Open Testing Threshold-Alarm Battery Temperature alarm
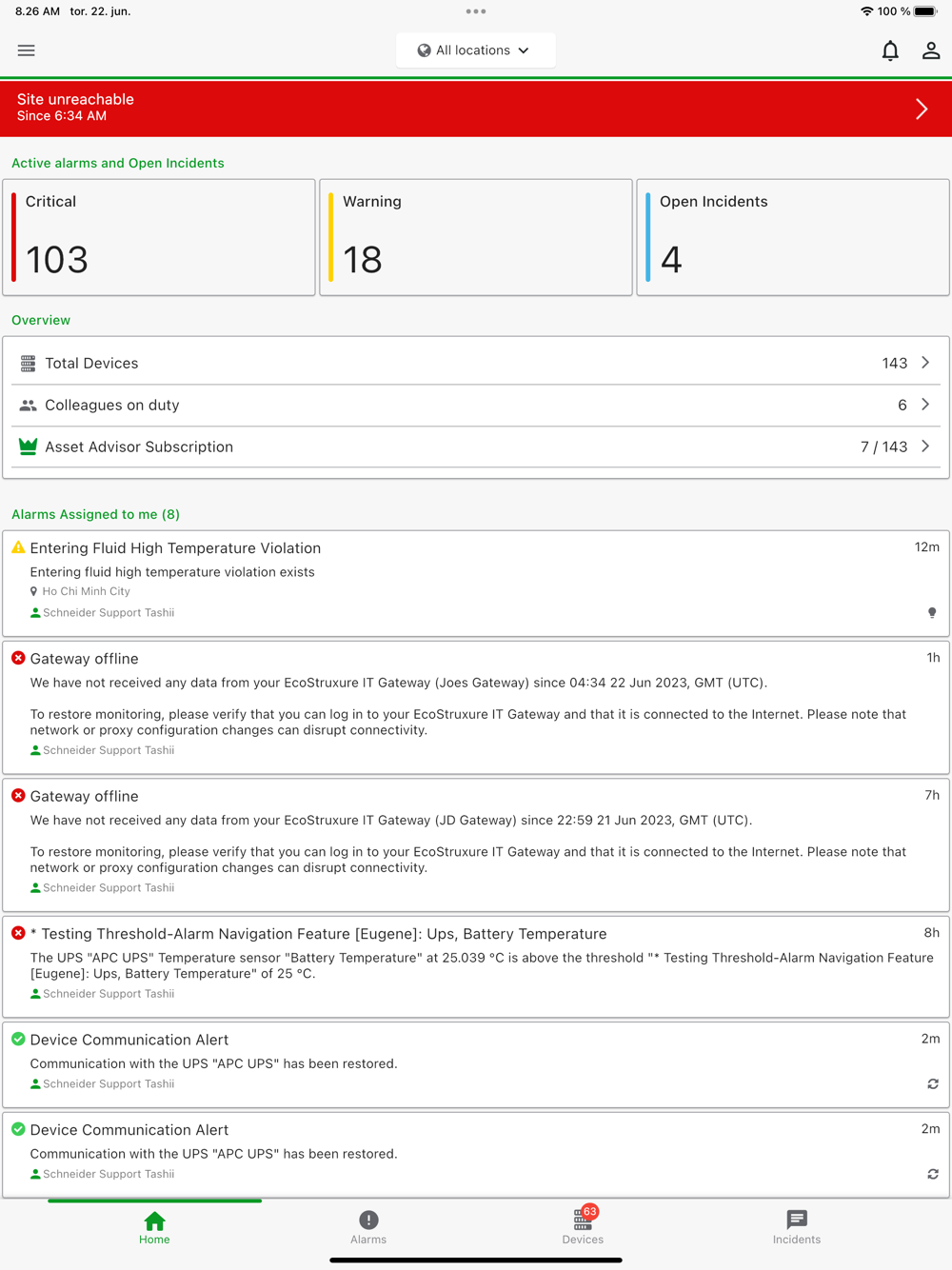The width and height of the screenshot is (952, 1270). [476, 966]
